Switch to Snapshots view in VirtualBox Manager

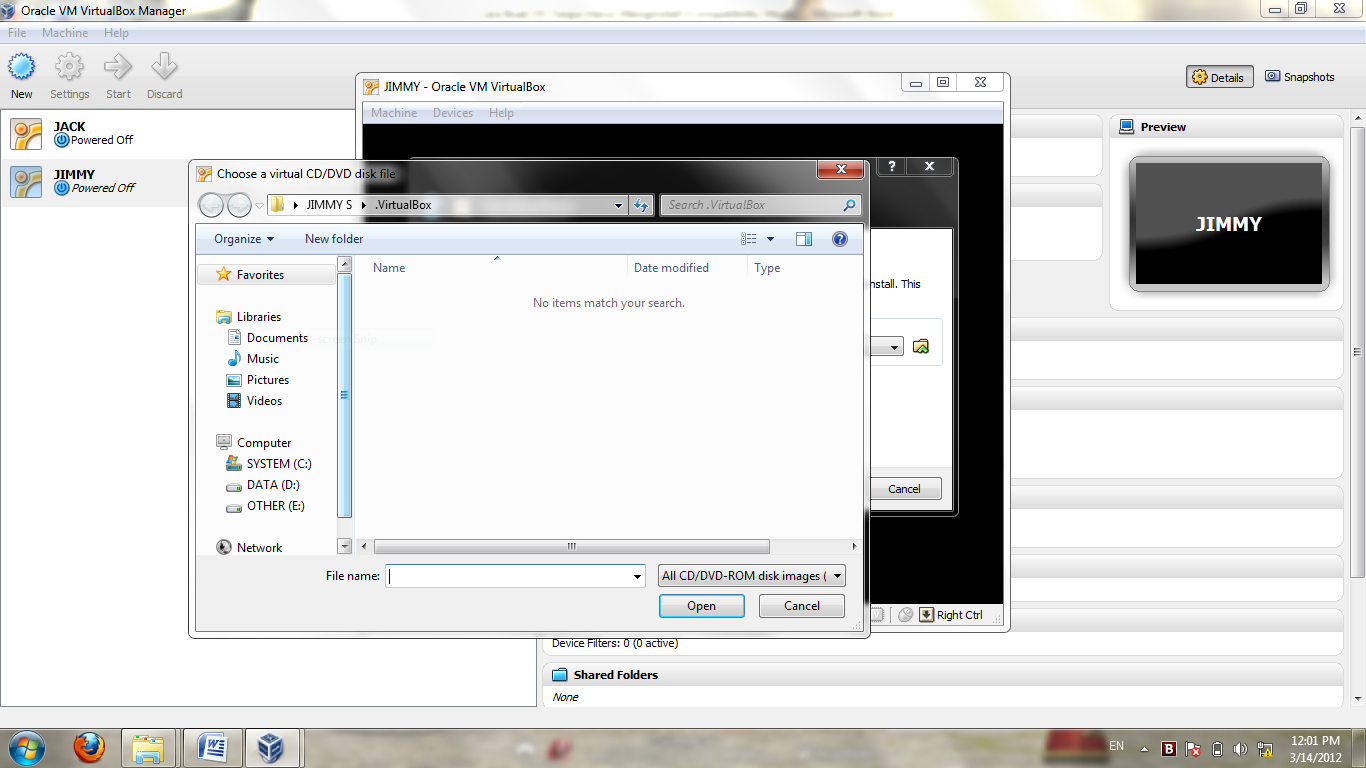tap(1300, 77)
